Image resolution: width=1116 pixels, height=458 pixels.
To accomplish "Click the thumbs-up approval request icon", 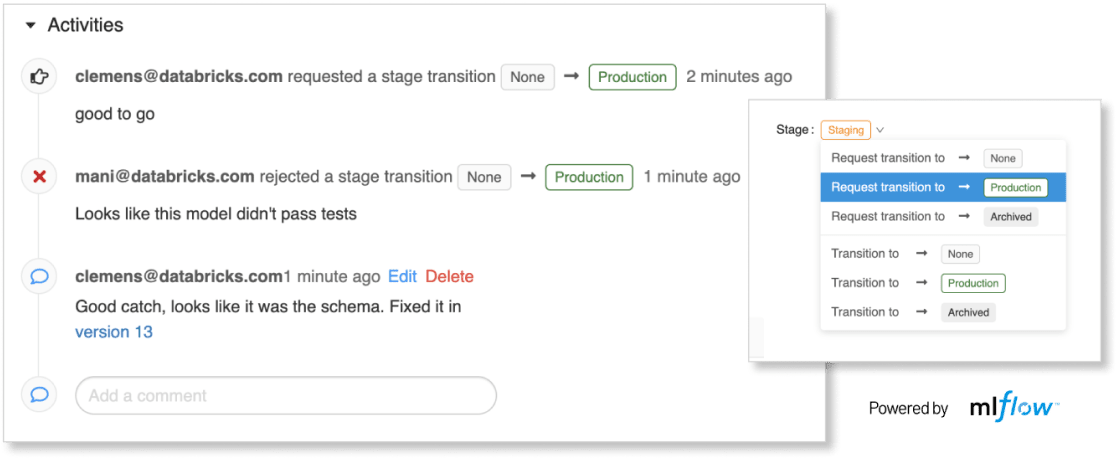I will 40,77.
